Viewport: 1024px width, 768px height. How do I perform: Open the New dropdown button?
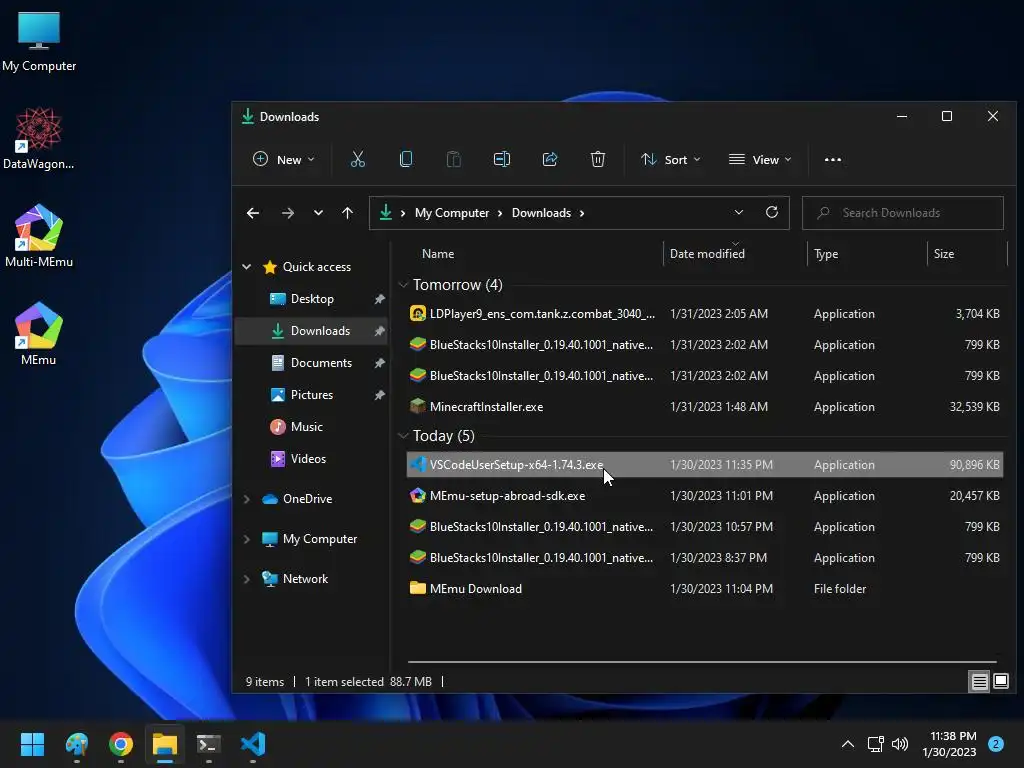click(283, 159)
